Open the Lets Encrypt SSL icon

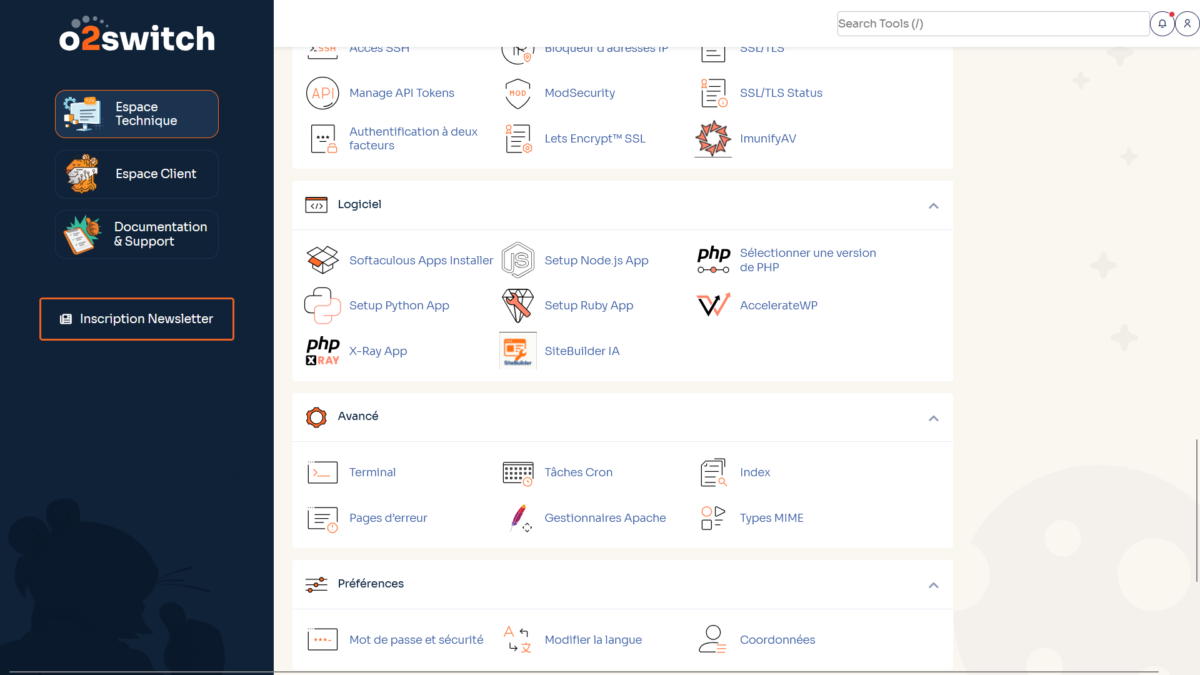click(x=517, y=139)
